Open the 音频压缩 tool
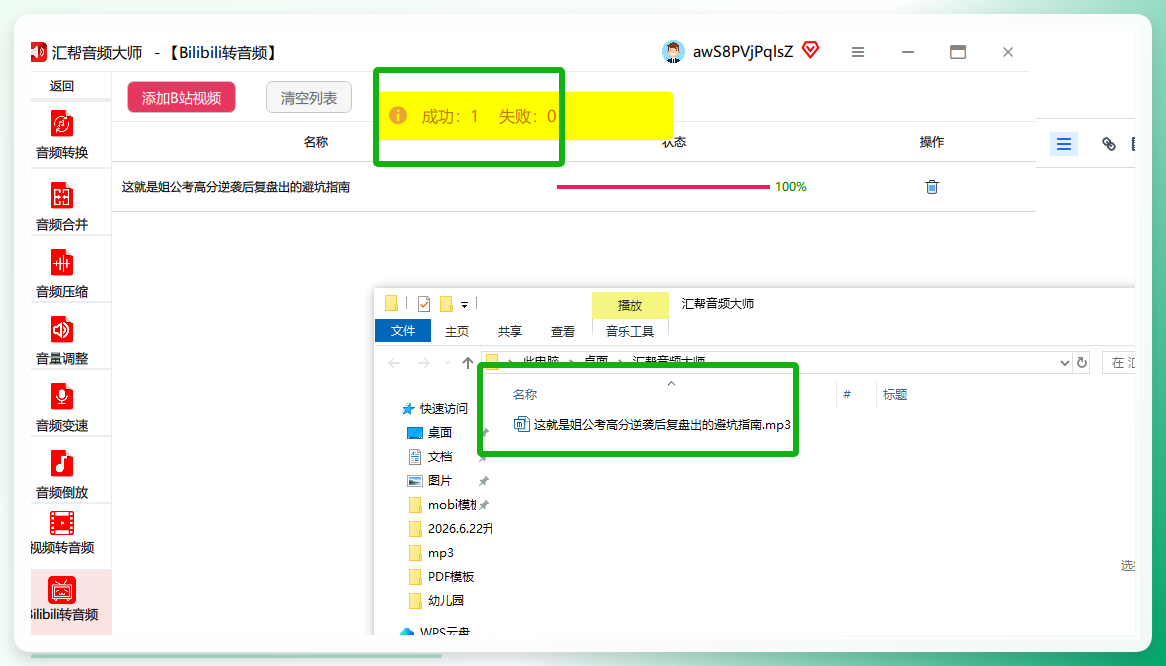Image resolution: width=1166 pixels, height=666 pixels. [62, 274]
